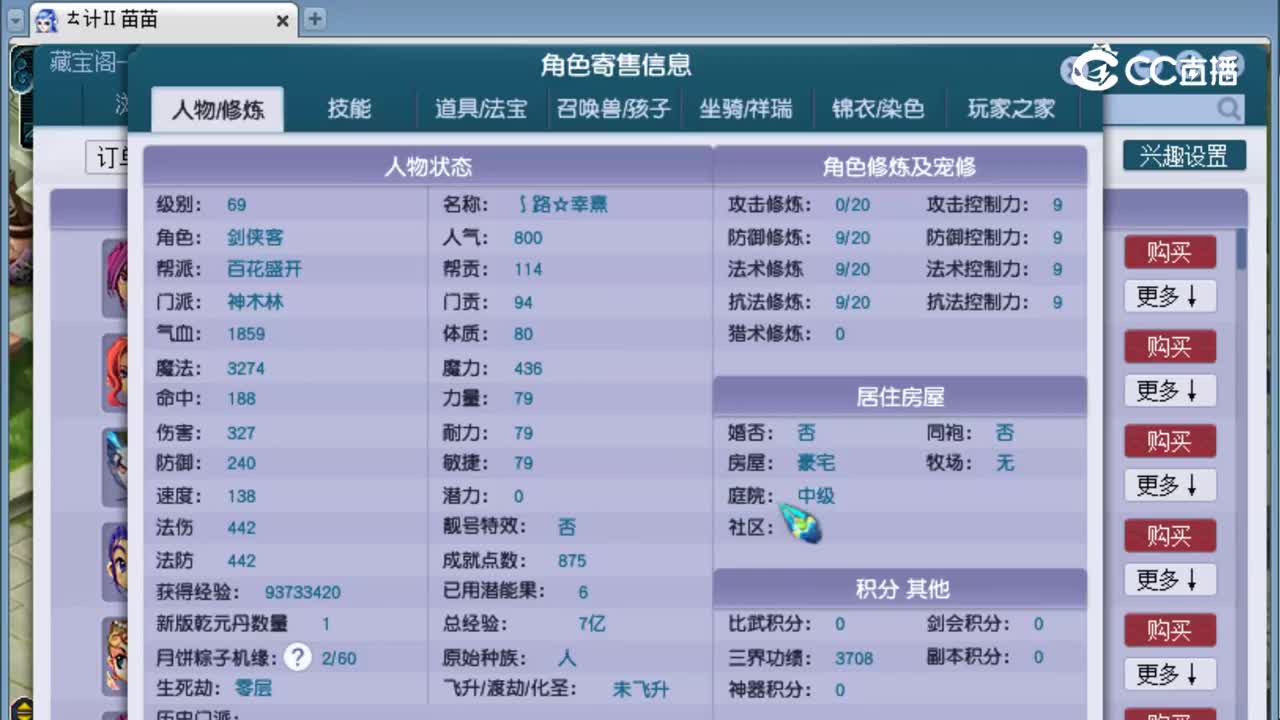Click the bottom 购买 button
This screenshot has height=720, width=1280.
[1169, 630]
